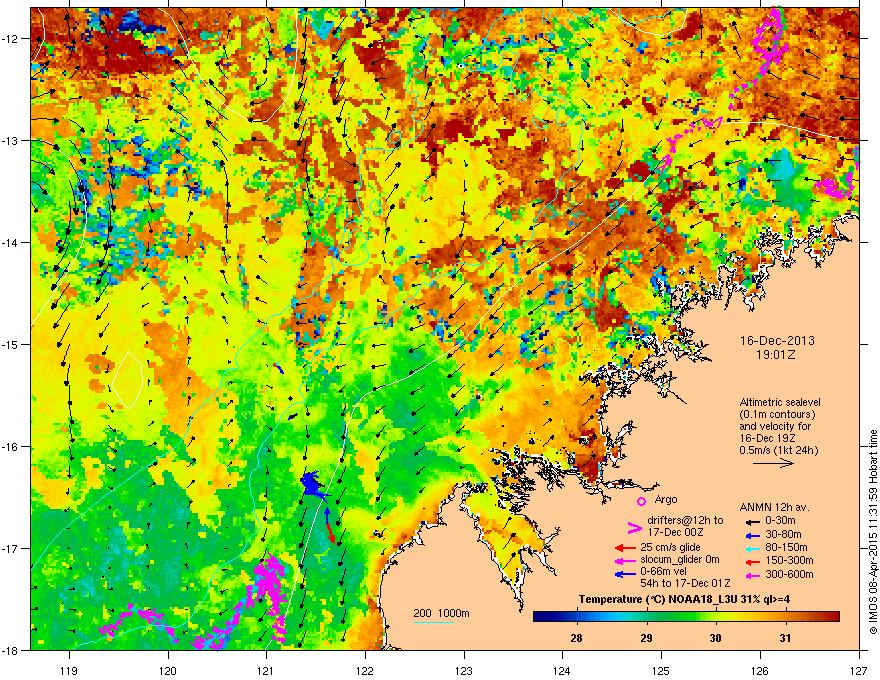Click the '(0.1m contours)' text

pyautogui.click(x=777, y=414)
